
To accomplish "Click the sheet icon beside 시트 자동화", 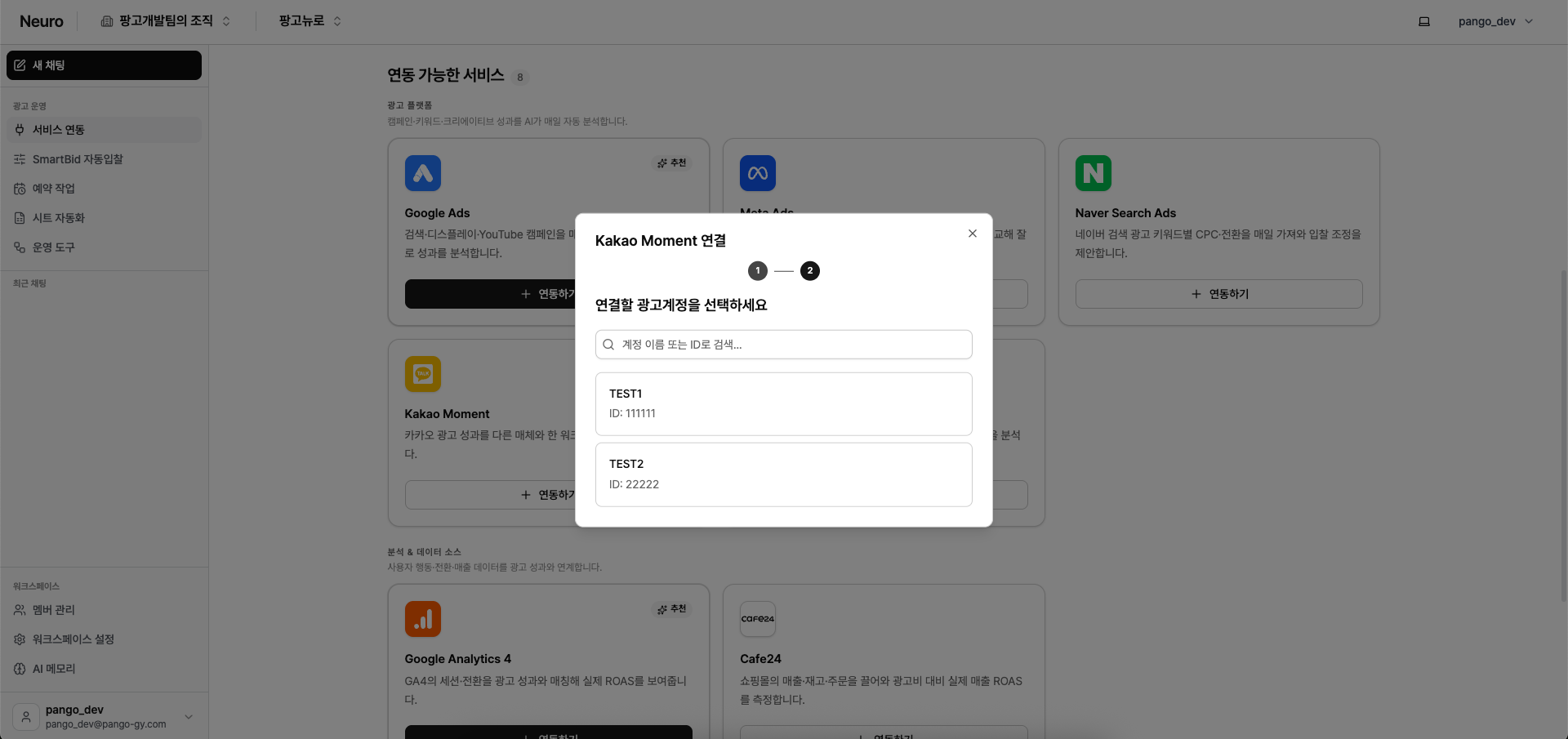I will [20, 218].
